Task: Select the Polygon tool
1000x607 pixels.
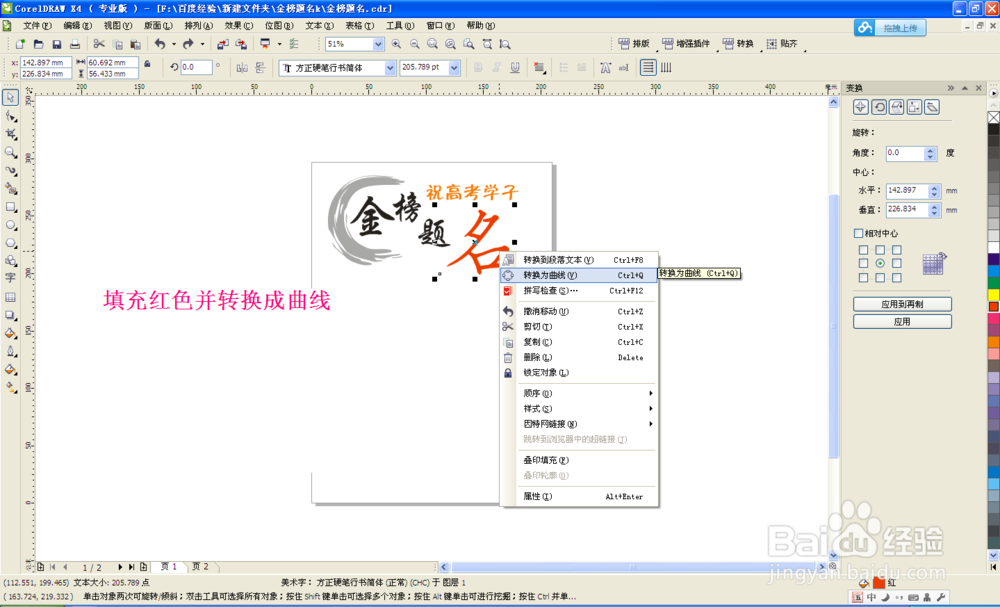Action: 11,243
